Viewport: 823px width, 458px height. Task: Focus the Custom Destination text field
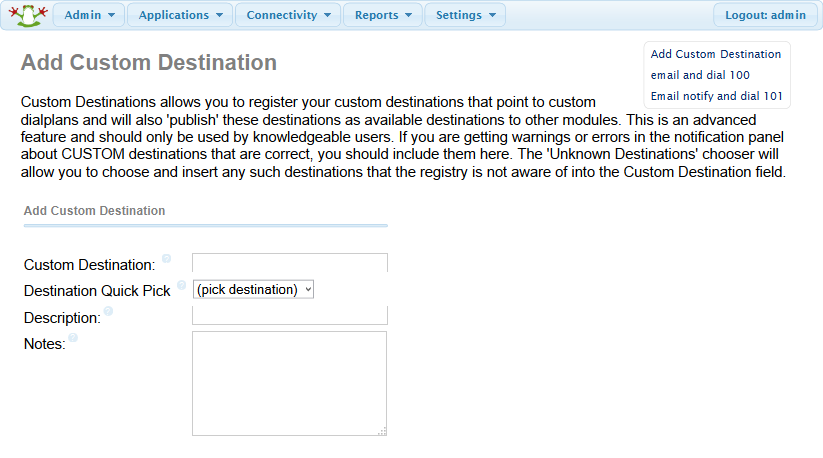[x=289, y=263]
